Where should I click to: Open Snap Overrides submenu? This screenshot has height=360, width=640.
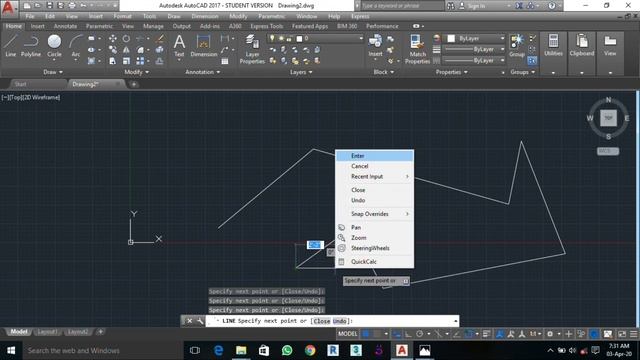pyautogui.click(x=374, y=213)
